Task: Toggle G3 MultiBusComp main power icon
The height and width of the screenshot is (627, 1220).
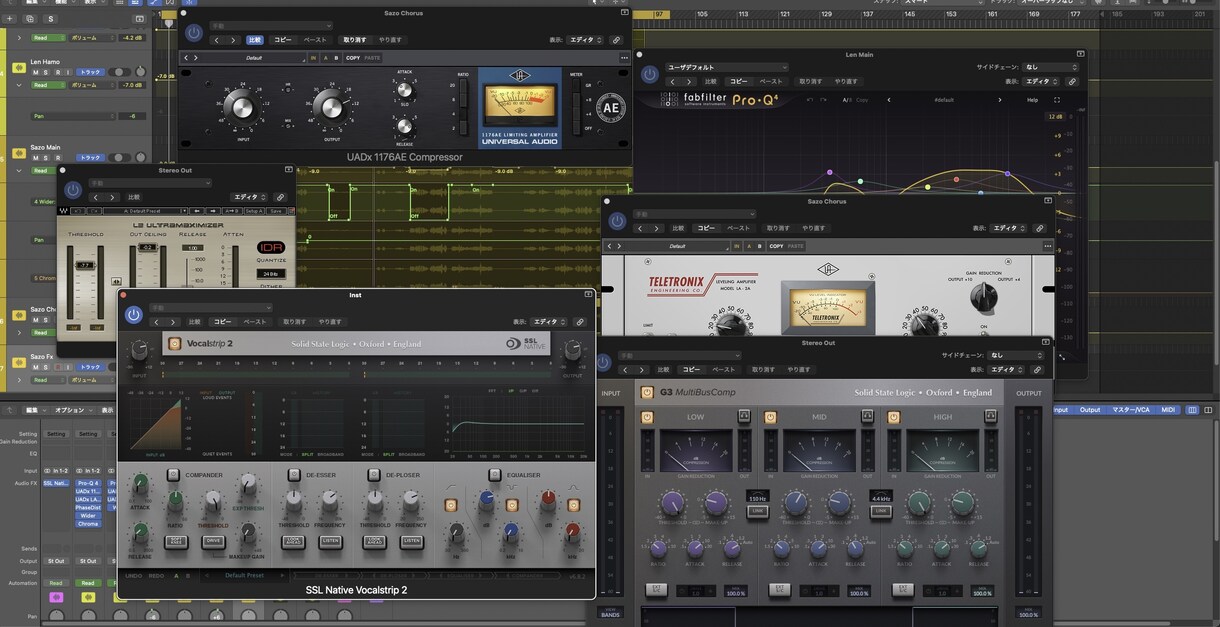Action: 647,393
